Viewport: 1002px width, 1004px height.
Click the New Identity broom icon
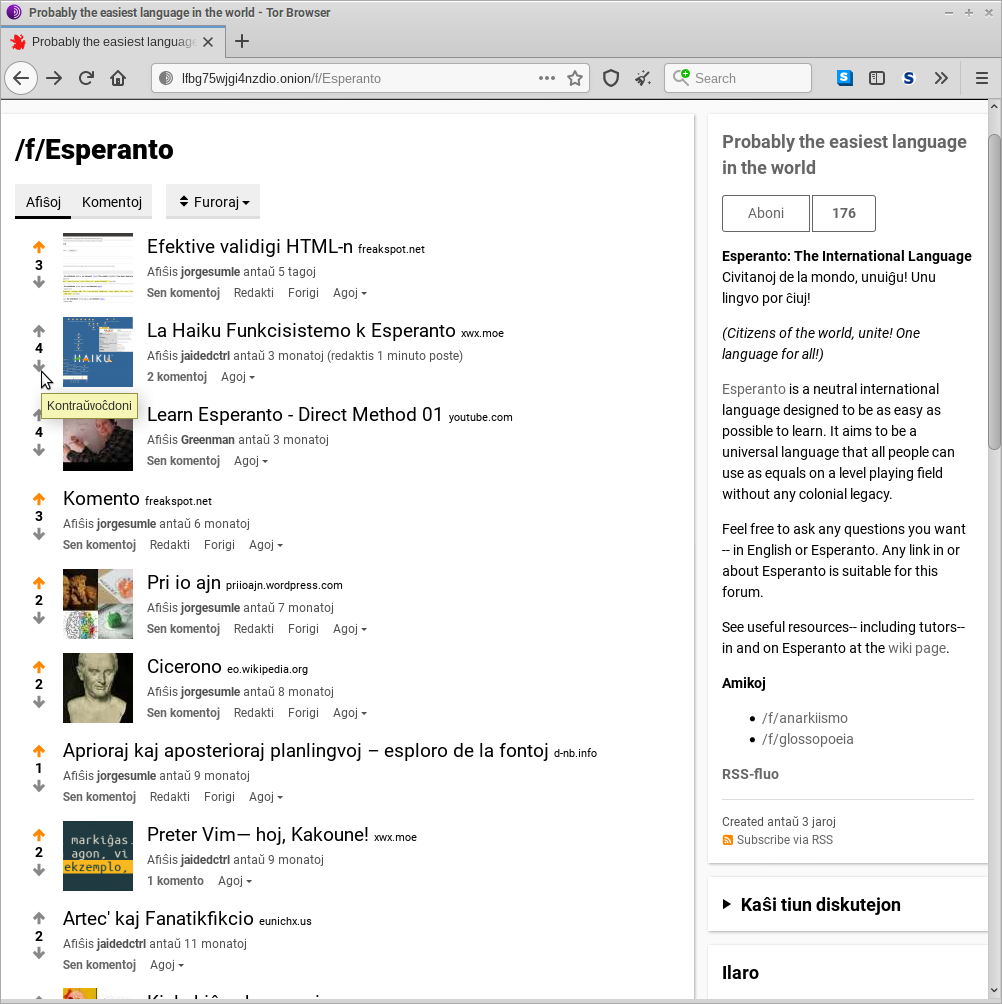tap(643, 78)
